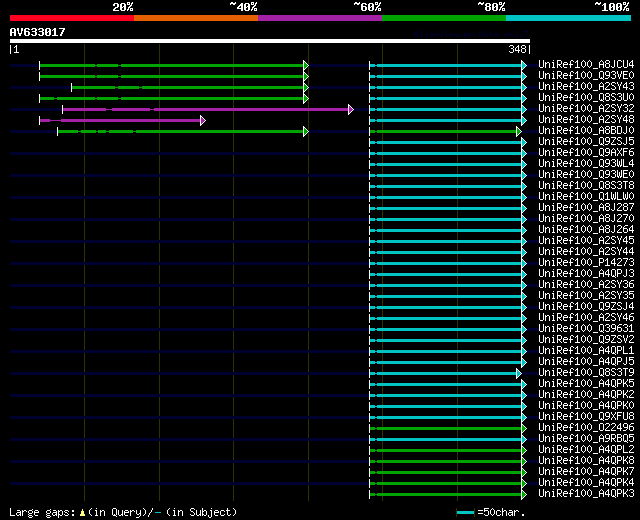Select the UniRef100_P14273 hit label

pos(585,263)
